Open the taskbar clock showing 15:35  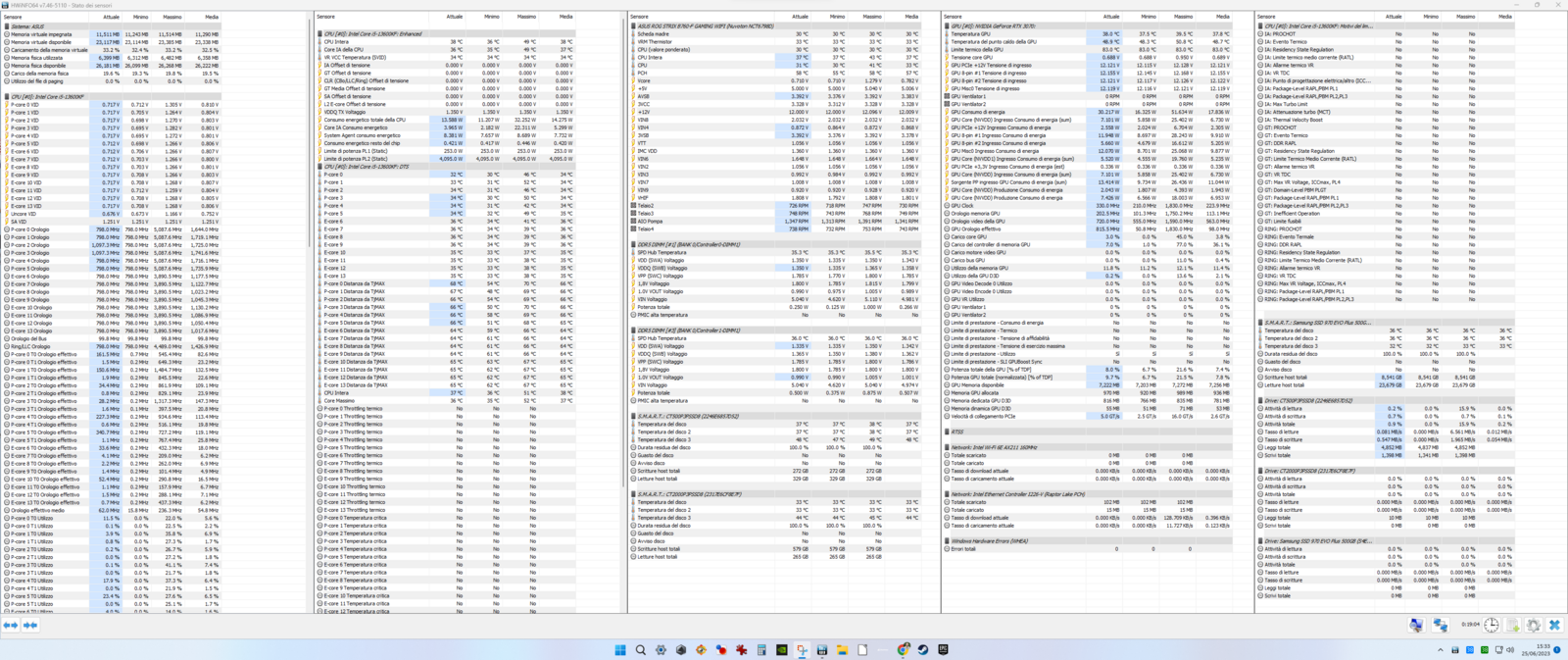[1536, 649]
